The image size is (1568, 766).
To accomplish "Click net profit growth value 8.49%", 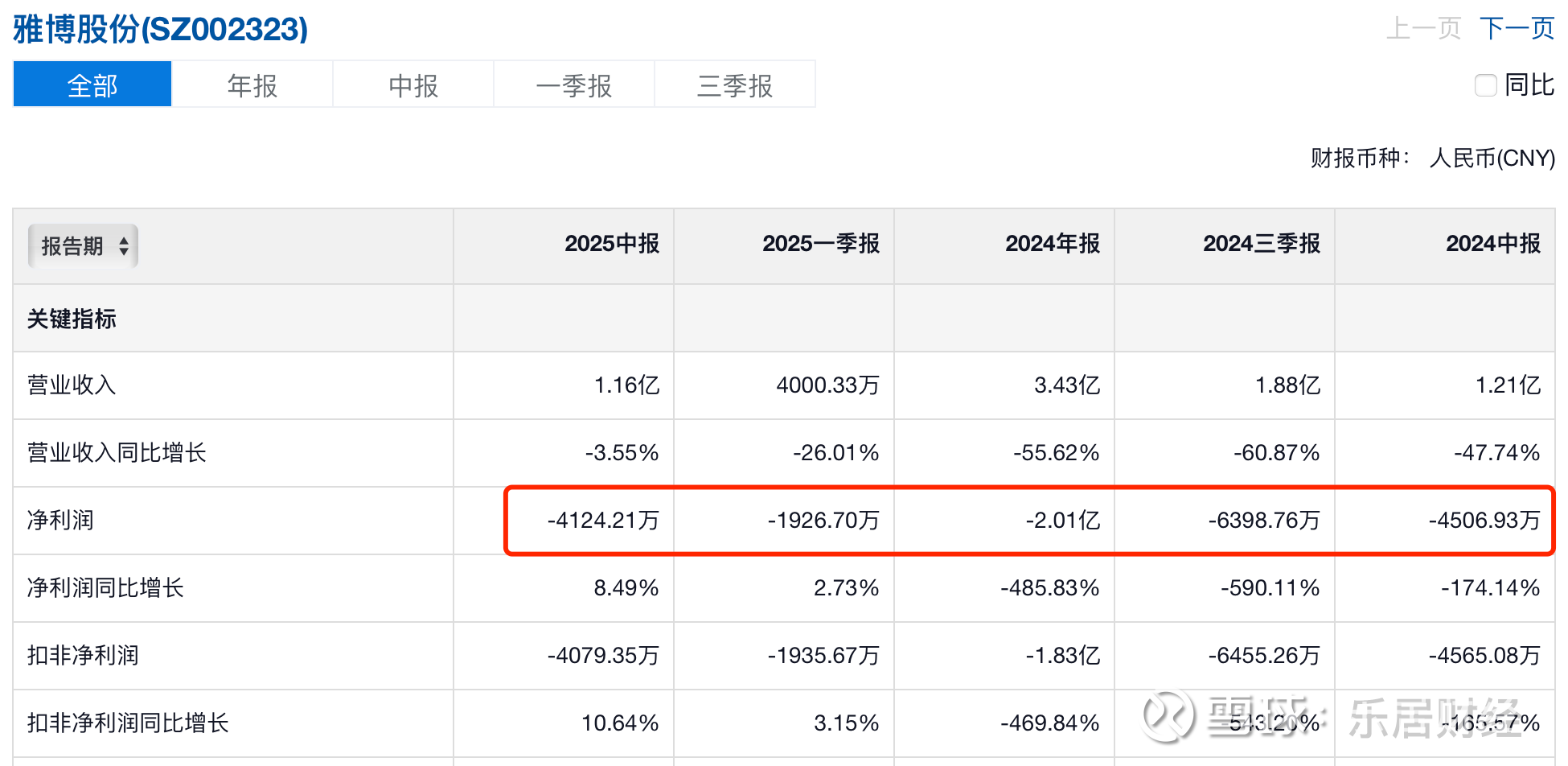I will click(626, 588).
